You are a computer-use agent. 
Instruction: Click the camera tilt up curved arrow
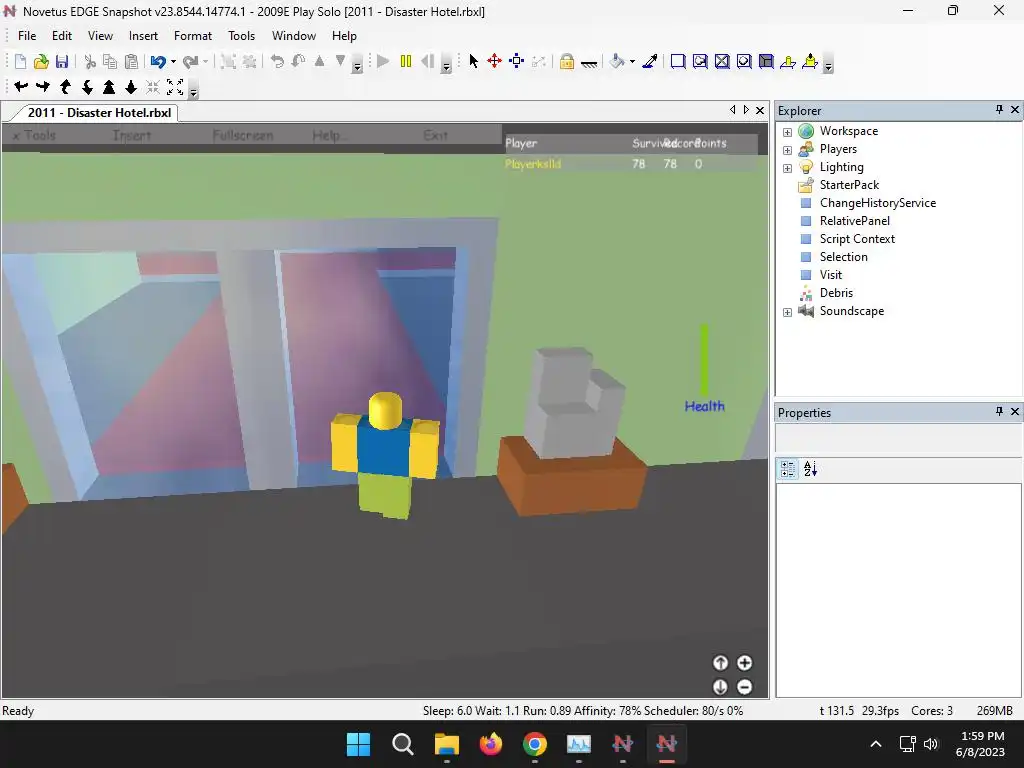coord(65,87)
